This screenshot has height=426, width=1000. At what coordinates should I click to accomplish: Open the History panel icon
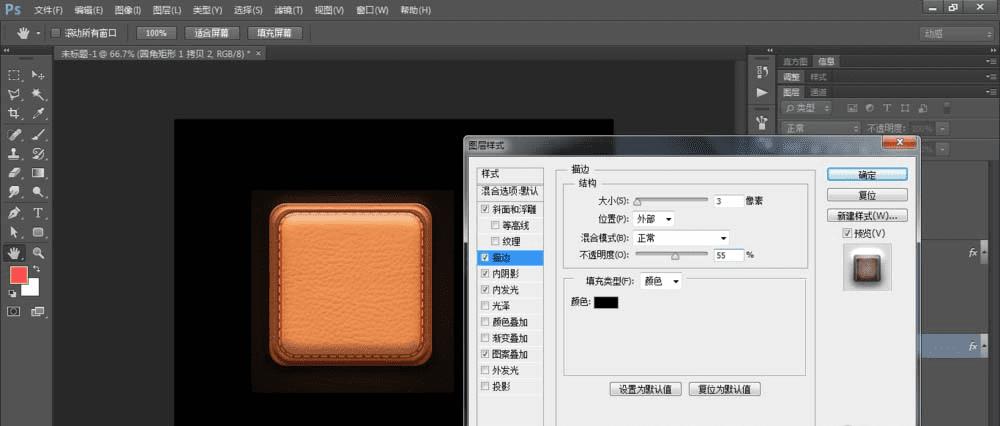[x=762, y=73]
